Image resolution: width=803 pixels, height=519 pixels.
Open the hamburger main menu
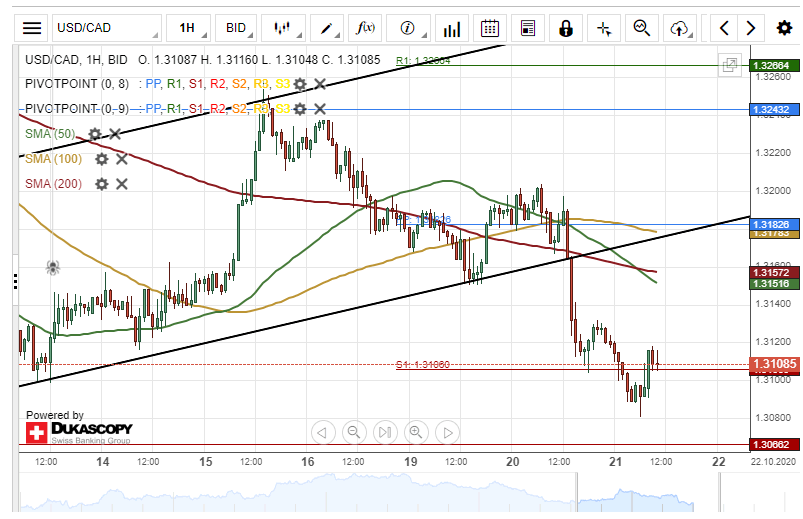(32, 28)
